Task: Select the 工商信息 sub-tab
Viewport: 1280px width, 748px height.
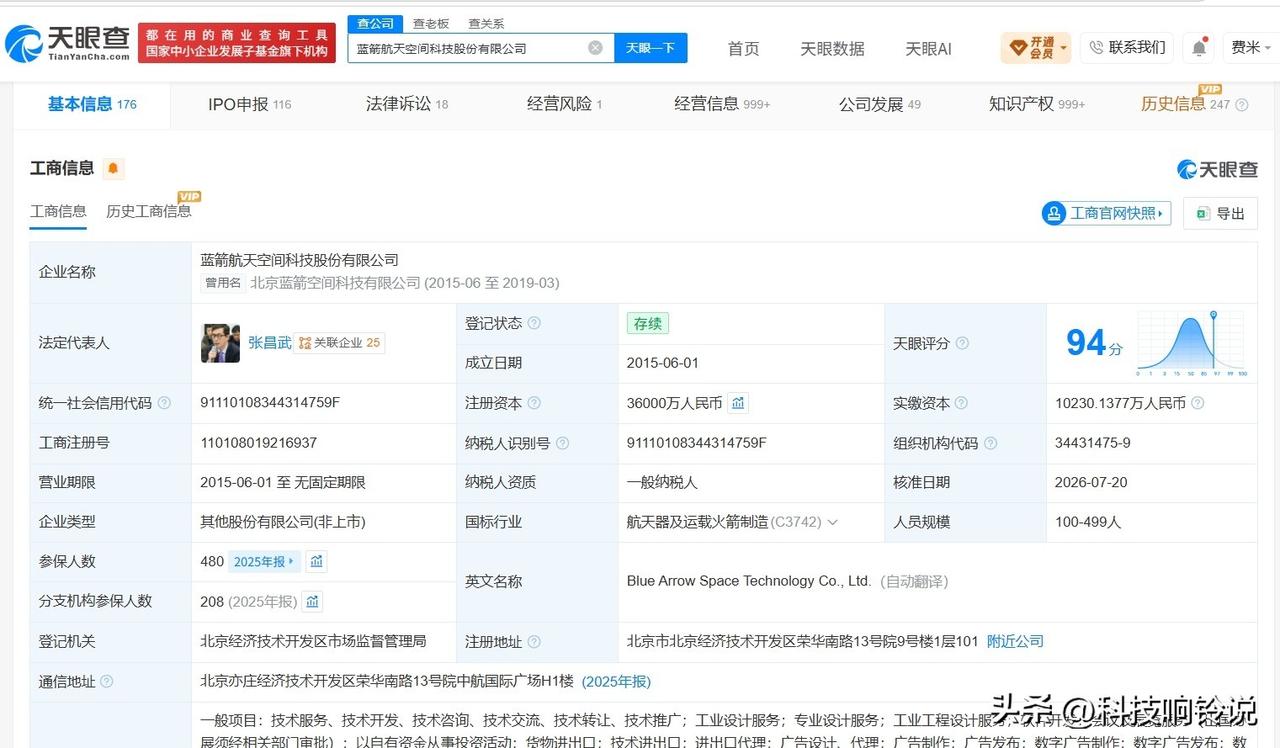Action: tap(58, 211)
